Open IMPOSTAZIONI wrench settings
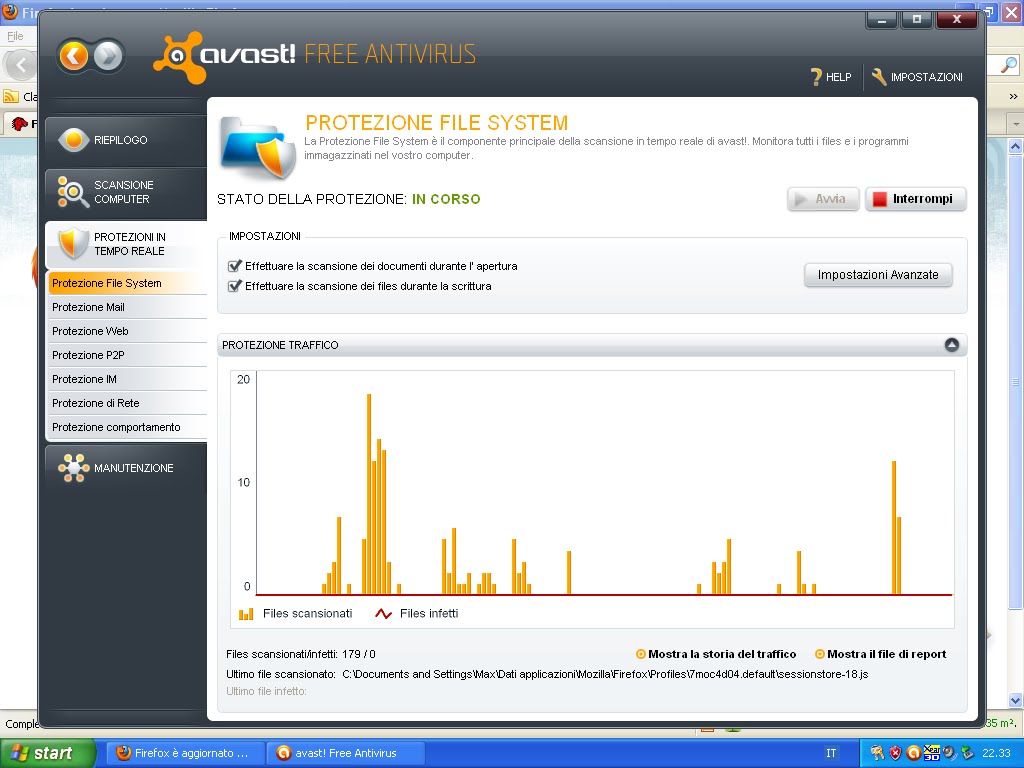Image resolution: width=1024 pixels, height=768 pixels. (917, 77)
